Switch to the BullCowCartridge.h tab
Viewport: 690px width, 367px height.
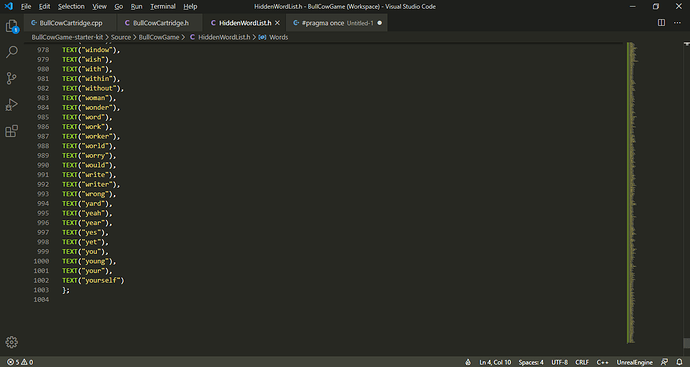coord(160,23)
